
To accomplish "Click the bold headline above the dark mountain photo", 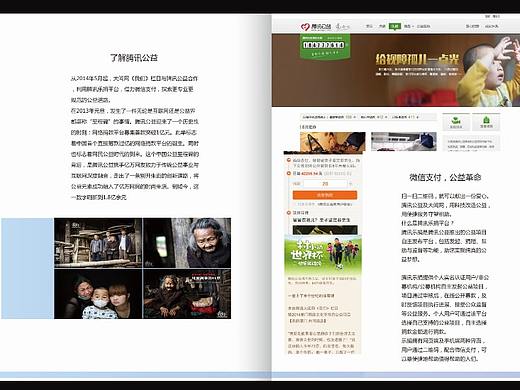I will pos(321,220).
